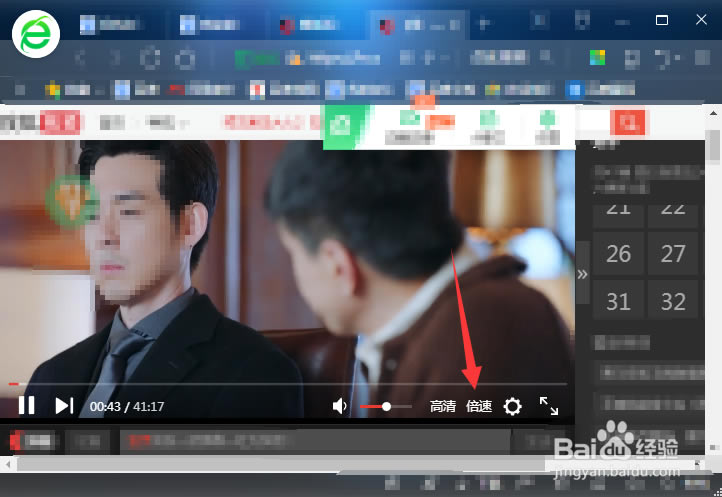Skip to the next episode
This screenshot has height=497, width=722.
[x=64, y=406]
